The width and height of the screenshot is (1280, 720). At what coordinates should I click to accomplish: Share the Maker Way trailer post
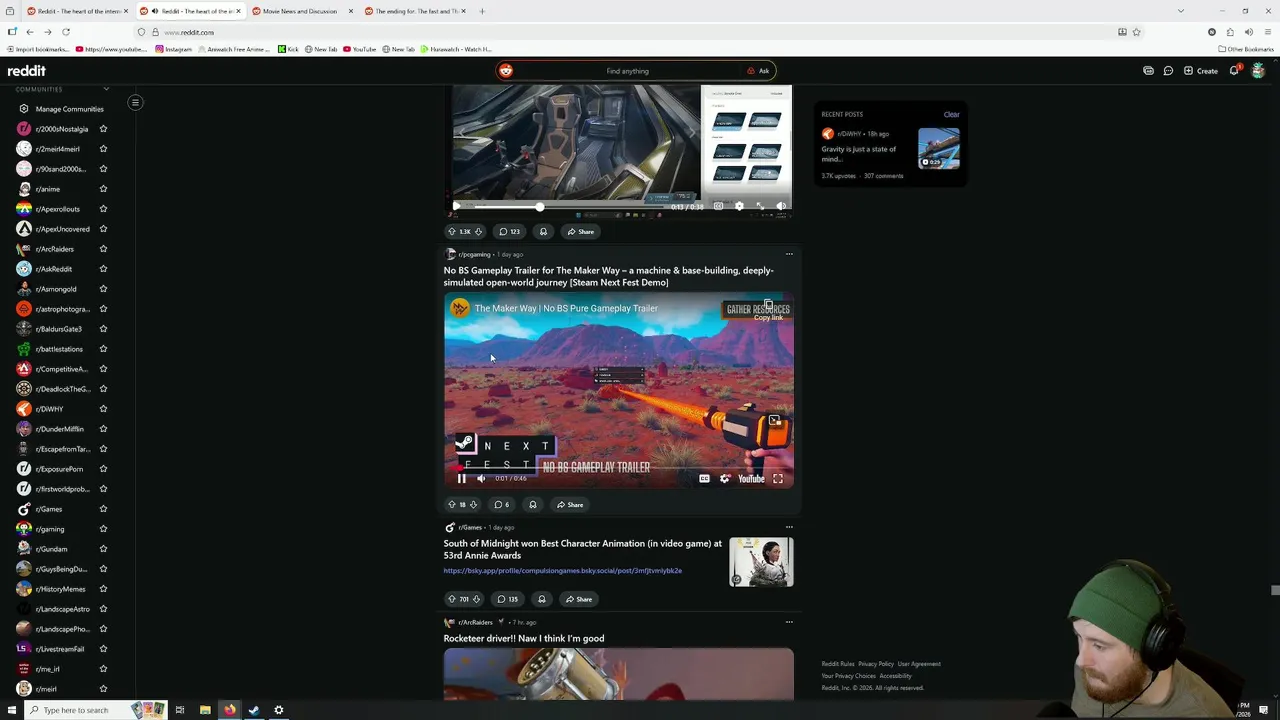[570, 505]
